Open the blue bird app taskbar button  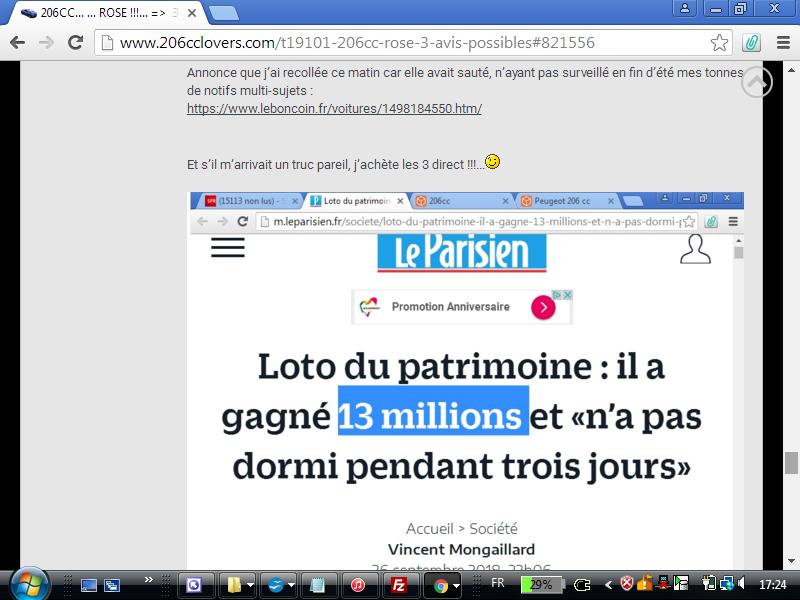click(276, 585)
